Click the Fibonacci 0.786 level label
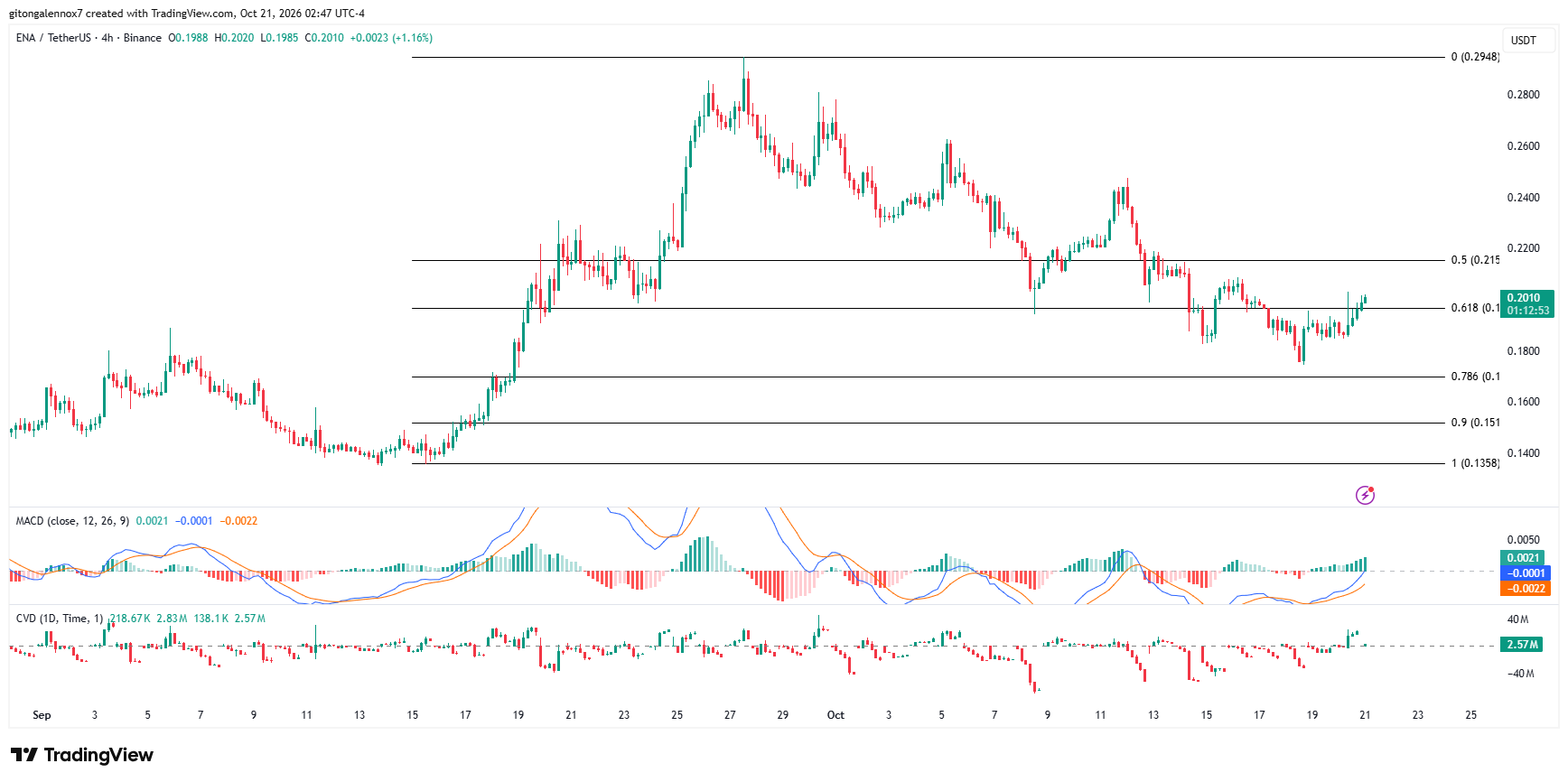Viewport: 1568px width, 782px height. (x=1475, y=377)
